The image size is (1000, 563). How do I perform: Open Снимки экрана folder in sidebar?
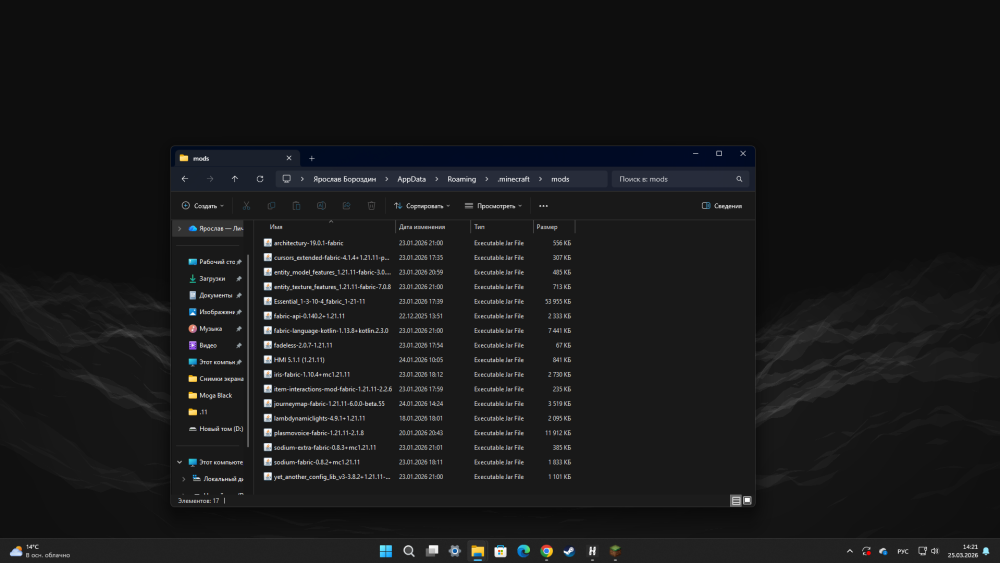[x=214, y=379]
